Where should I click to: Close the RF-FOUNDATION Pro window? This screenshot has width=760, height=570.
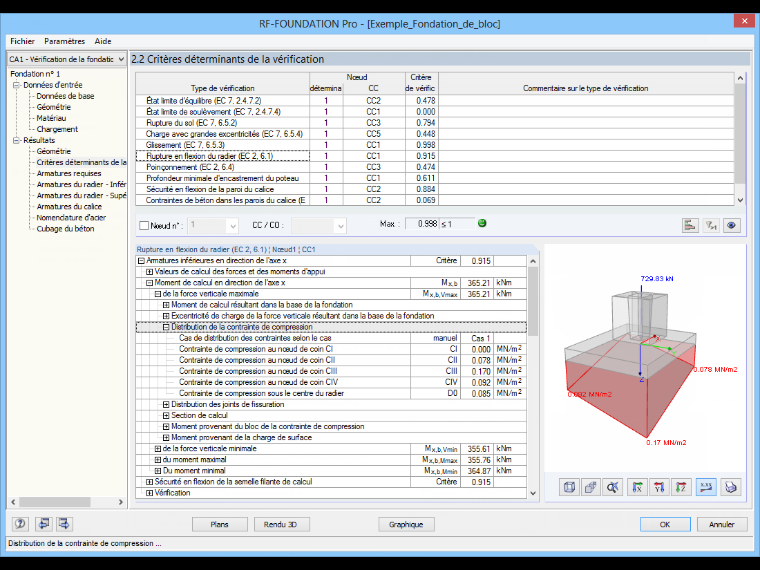(744, 21)
